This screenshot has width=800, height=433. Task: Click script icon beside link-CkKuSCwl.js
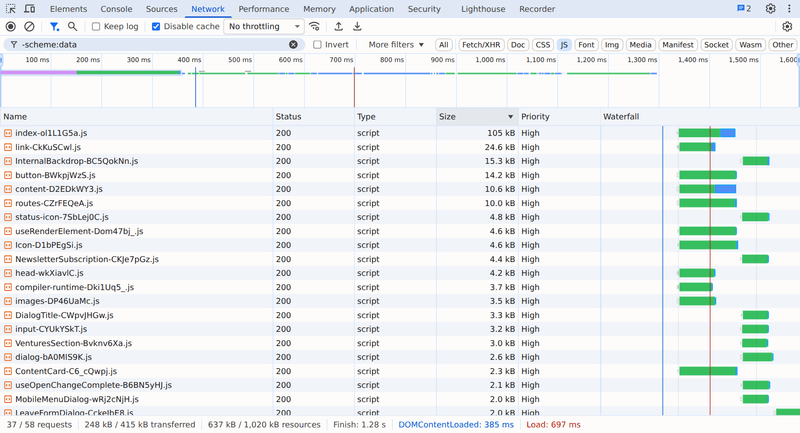[8, 147]
